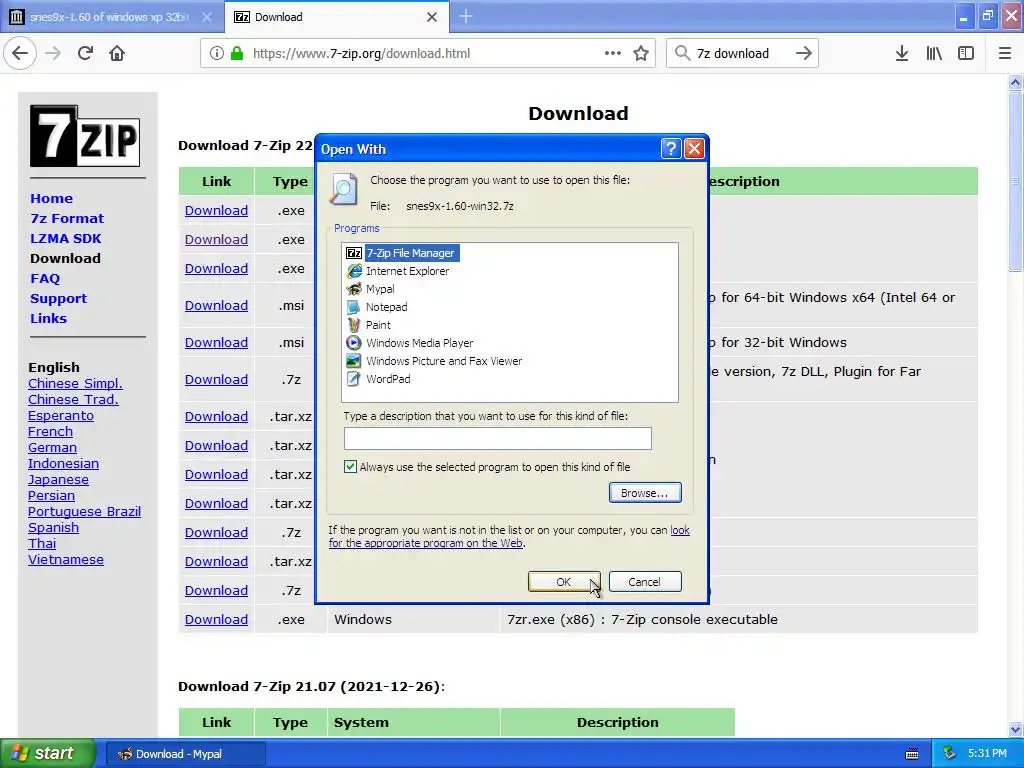Open Home in 7-Zip sidebar
Image resolution: width=1024 pixels, height=768 pixels.
[x=51, y=199]
